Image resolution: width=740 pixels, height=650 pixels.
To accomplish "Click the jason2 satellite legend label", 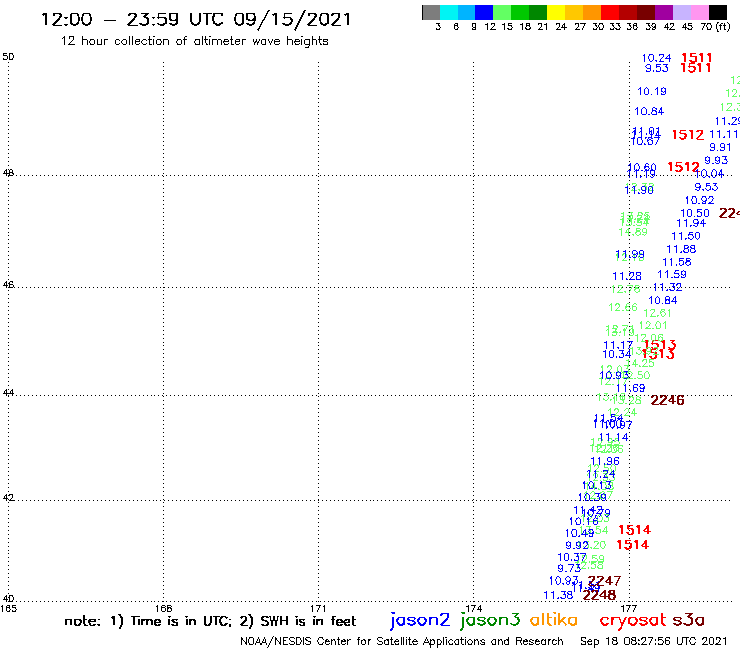I will pos(420,620).
